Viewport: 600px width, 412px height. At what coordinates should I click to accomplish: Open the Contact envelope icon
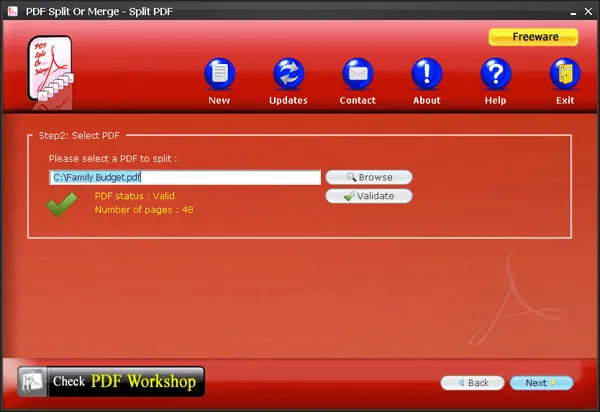[x=358, y=73]
